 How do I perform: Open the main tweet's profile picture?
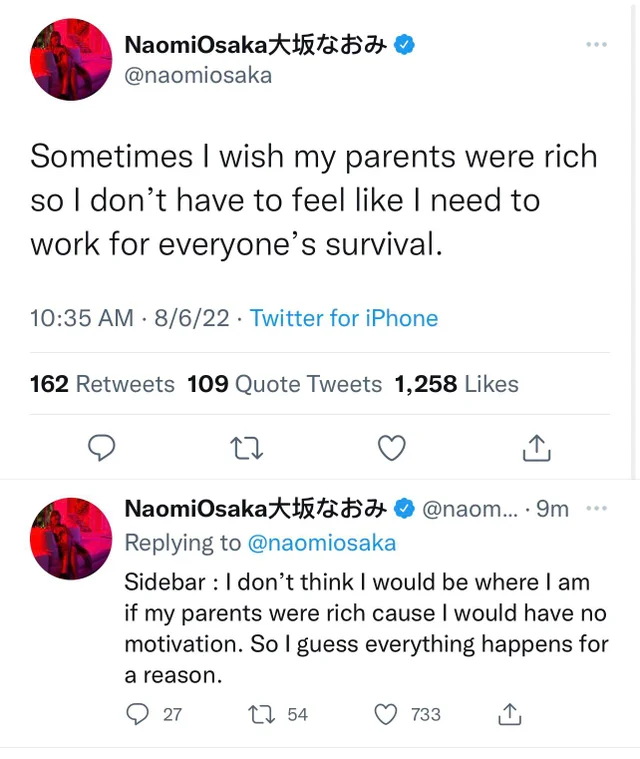point(71,59)
